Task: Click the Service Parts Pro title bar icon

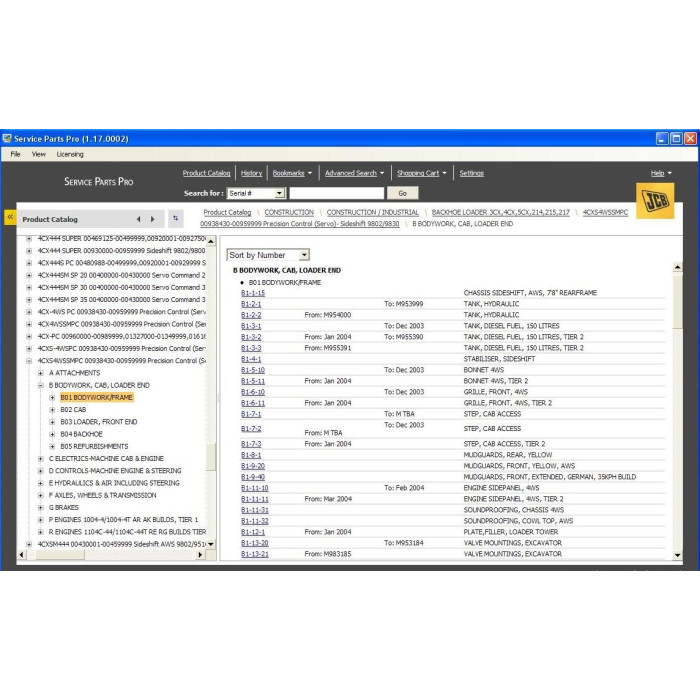Action: (x=7, y=138)
